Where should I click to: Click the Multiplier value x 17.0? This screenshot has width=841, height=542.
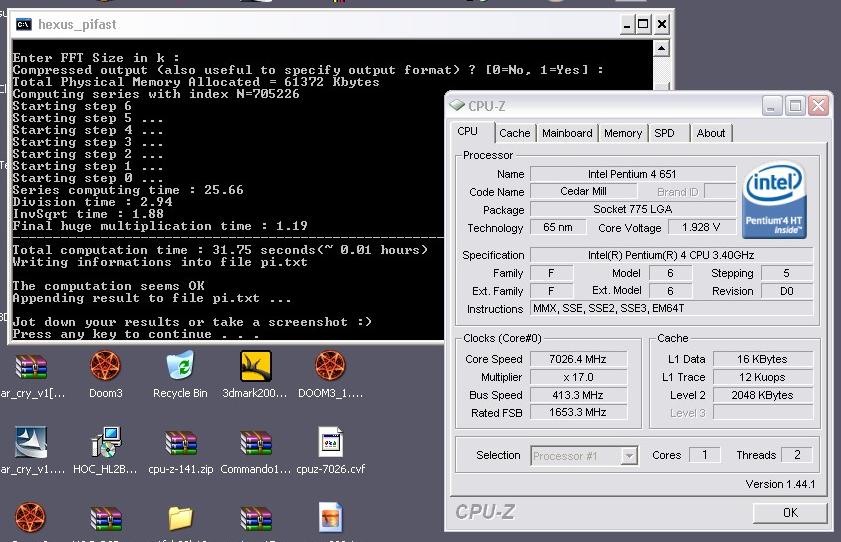coord(578,377)
